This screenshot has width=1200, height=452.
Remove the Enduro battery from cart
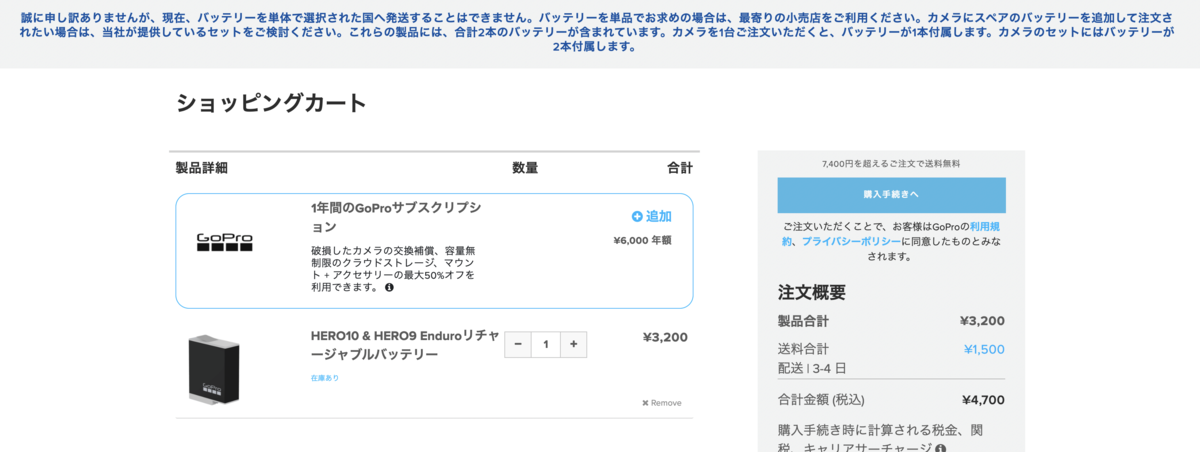[661, 403]
